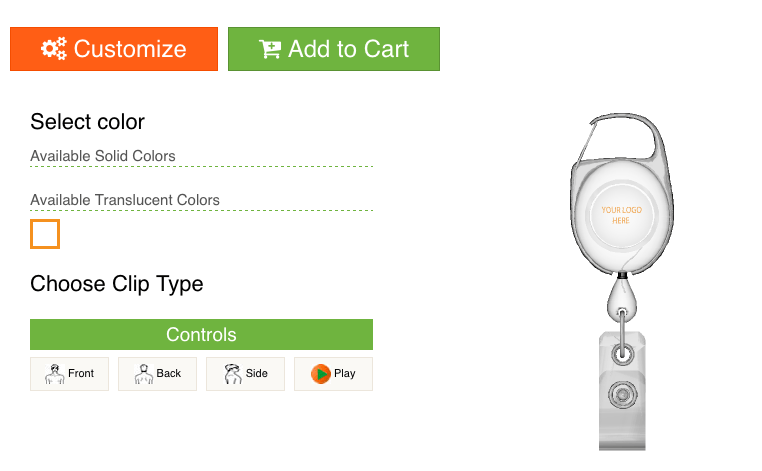
Task: Click the metal eyelet ring on strap
Action: tap(623, 353)
